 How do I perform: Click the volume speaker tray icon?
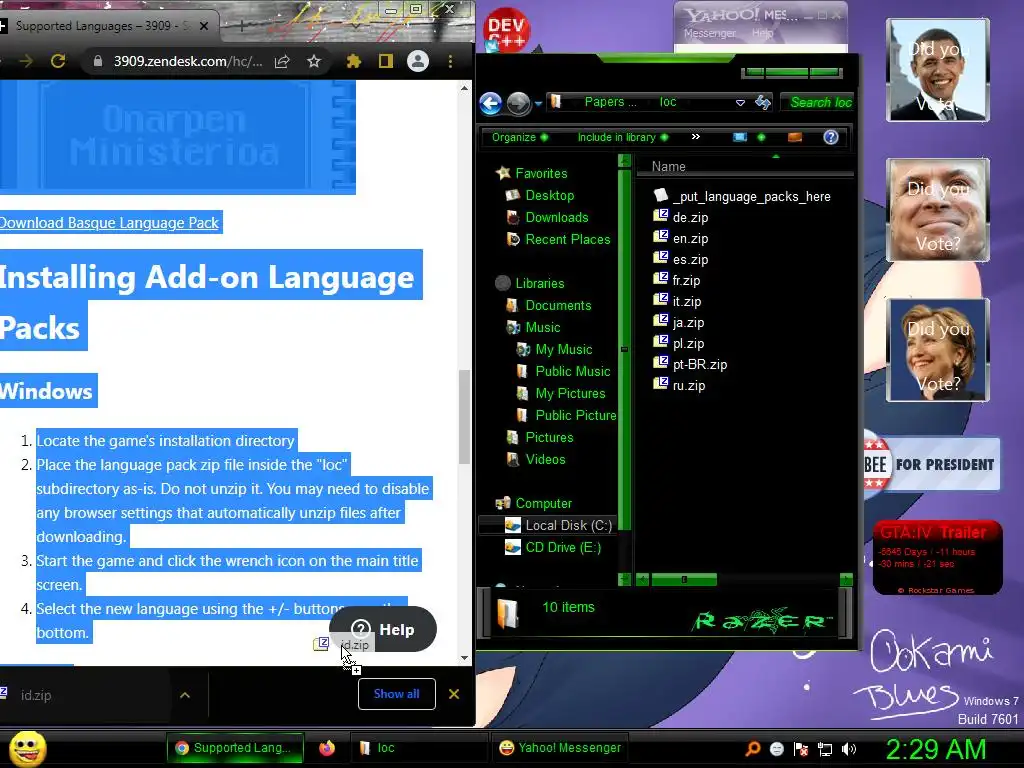(849, 749)
